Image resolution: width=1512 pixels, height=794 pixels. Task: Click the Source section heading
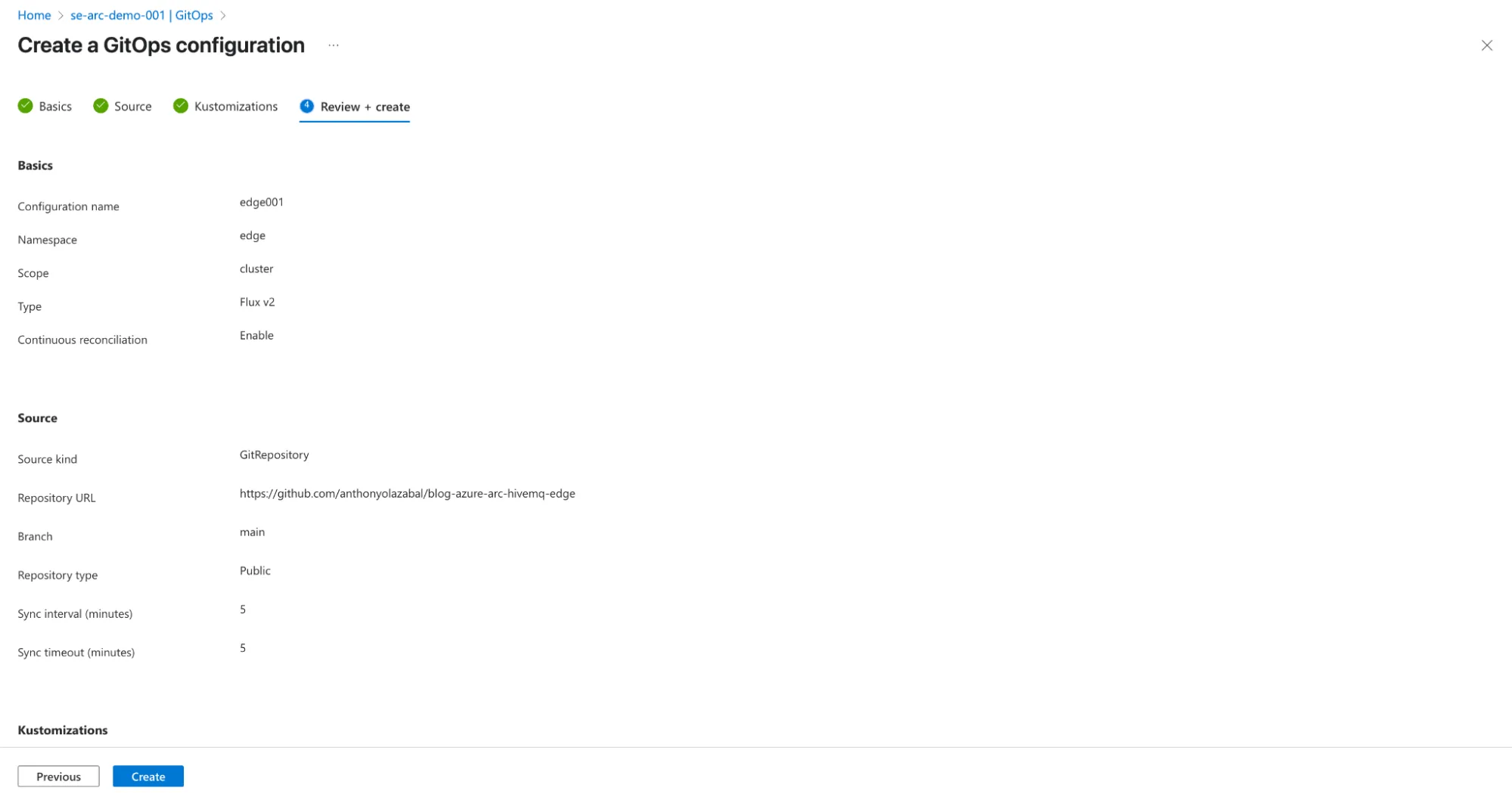coord(38,417)
